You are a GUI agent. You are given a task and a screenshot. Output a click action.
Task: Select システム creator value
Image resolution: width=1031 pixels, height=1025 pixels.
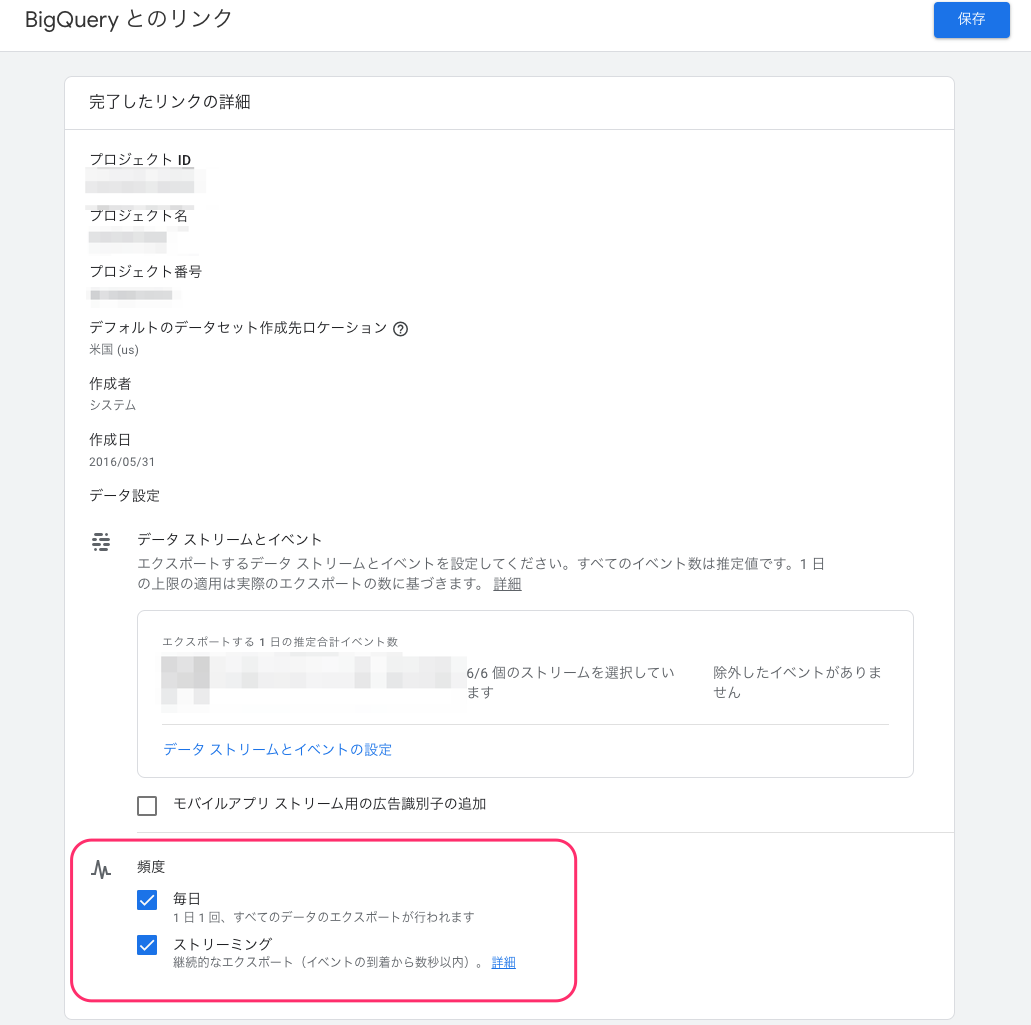[x=112, y=405]
